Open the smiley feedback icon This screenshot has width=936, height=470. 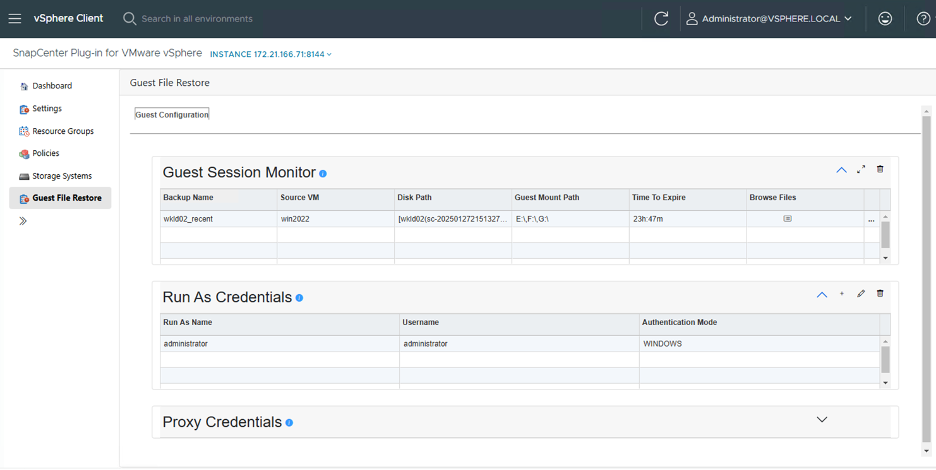pyautogui.click(x=885, y=18)
